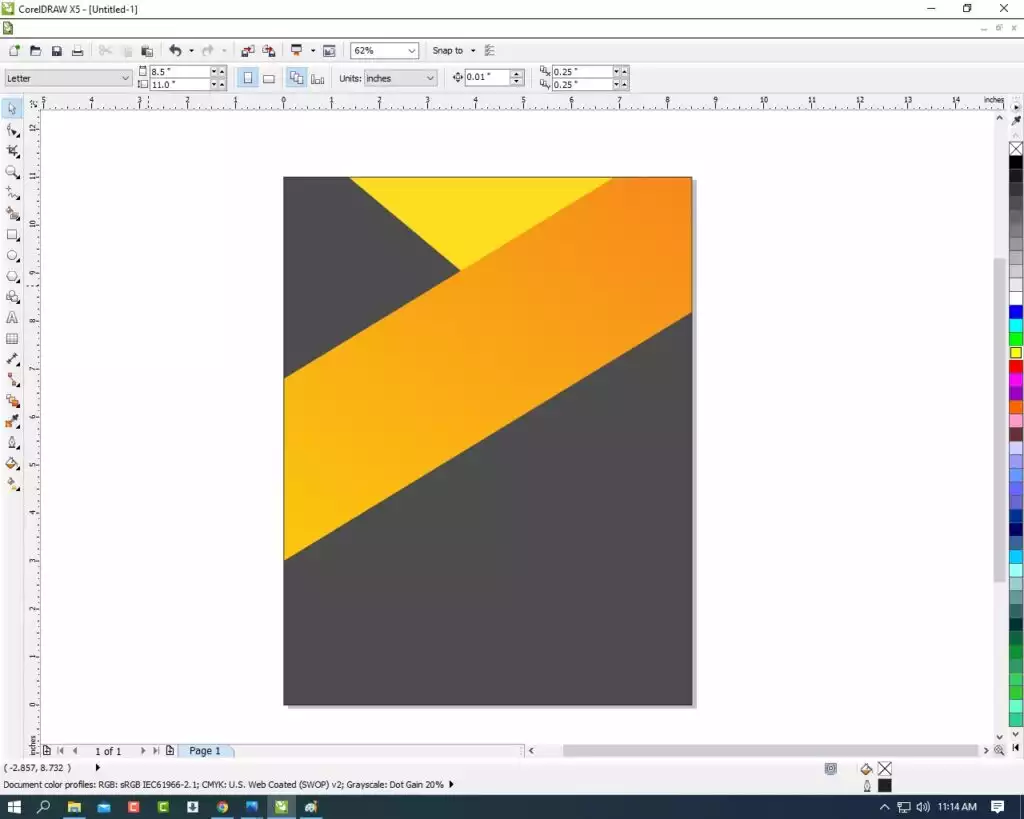Click the duplicate distance Y field
This screenshot has height=819, width=1024.
tap(582, 84)
